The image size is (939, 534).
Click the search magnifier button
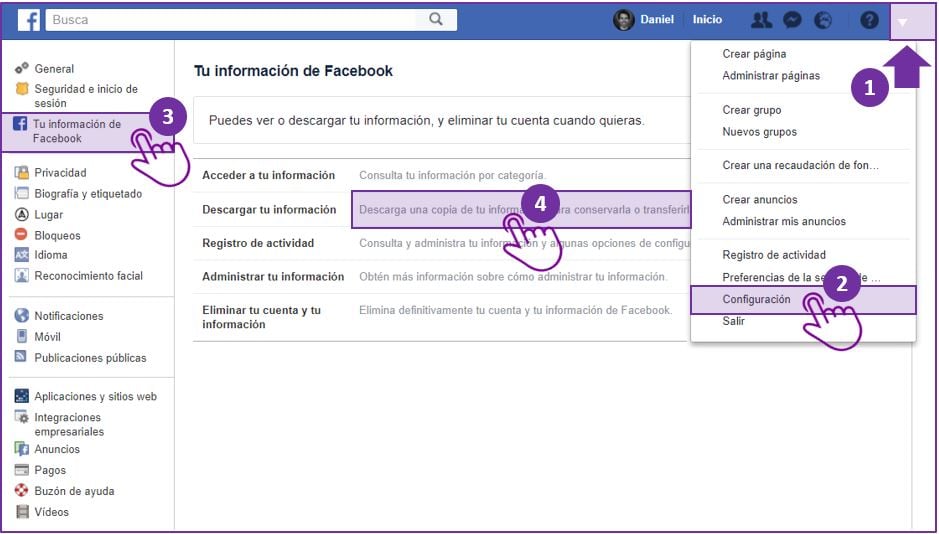tap(436, 19)
